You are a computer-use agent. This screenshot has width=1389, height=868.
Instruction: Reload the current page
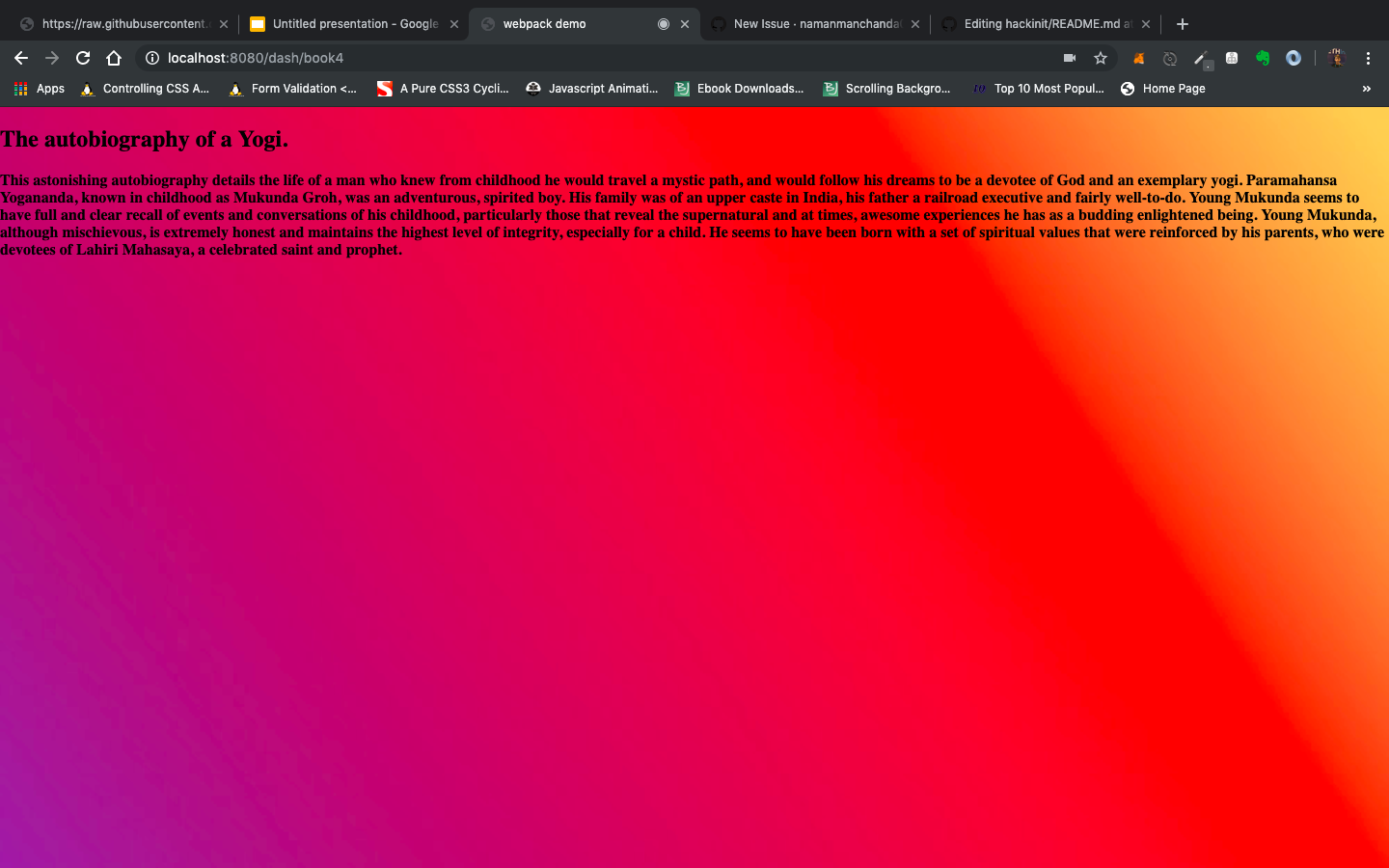point(83,58)
